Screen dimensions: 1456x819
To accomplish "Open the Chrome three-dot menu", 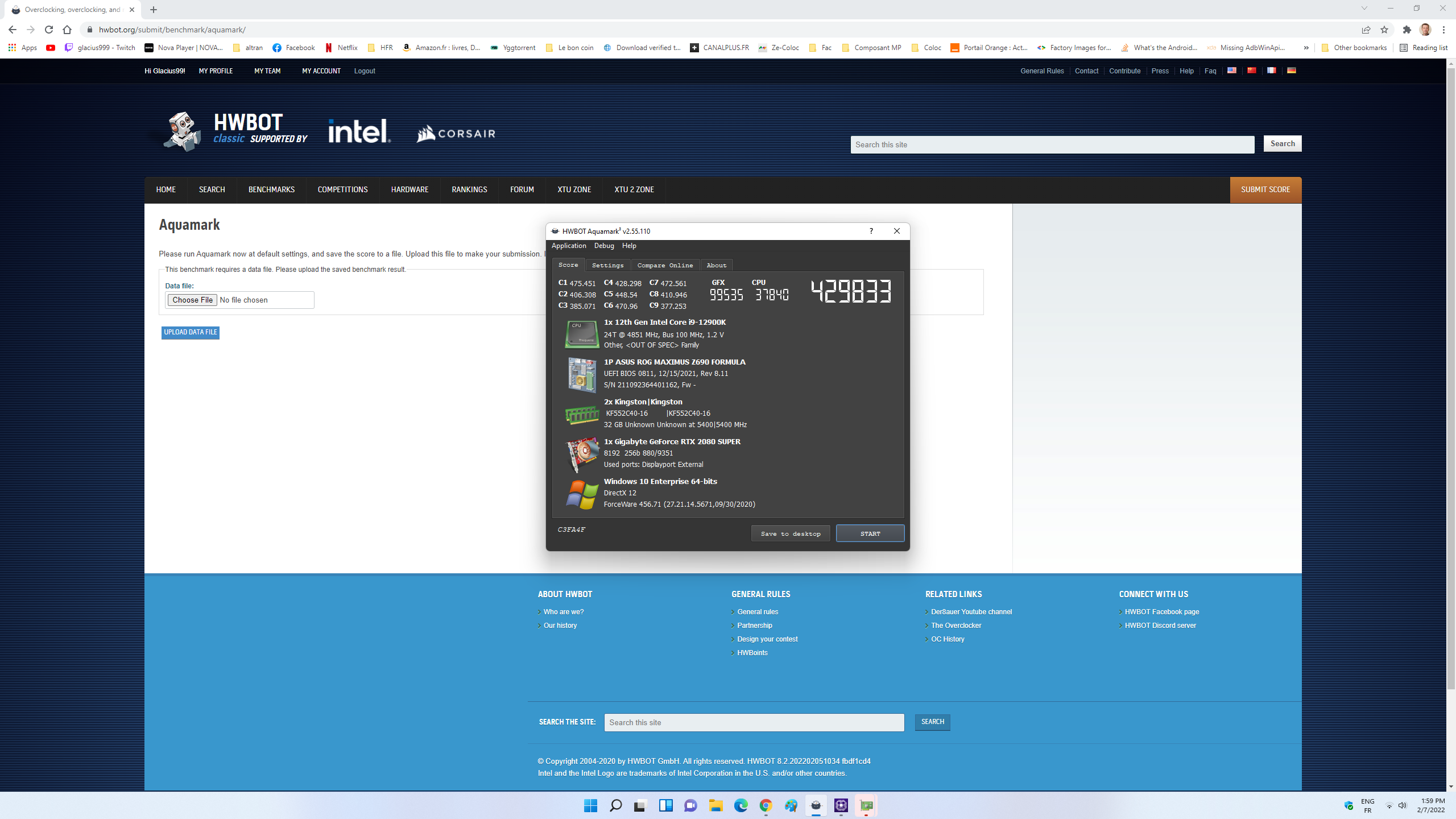I will [1443, 30].
